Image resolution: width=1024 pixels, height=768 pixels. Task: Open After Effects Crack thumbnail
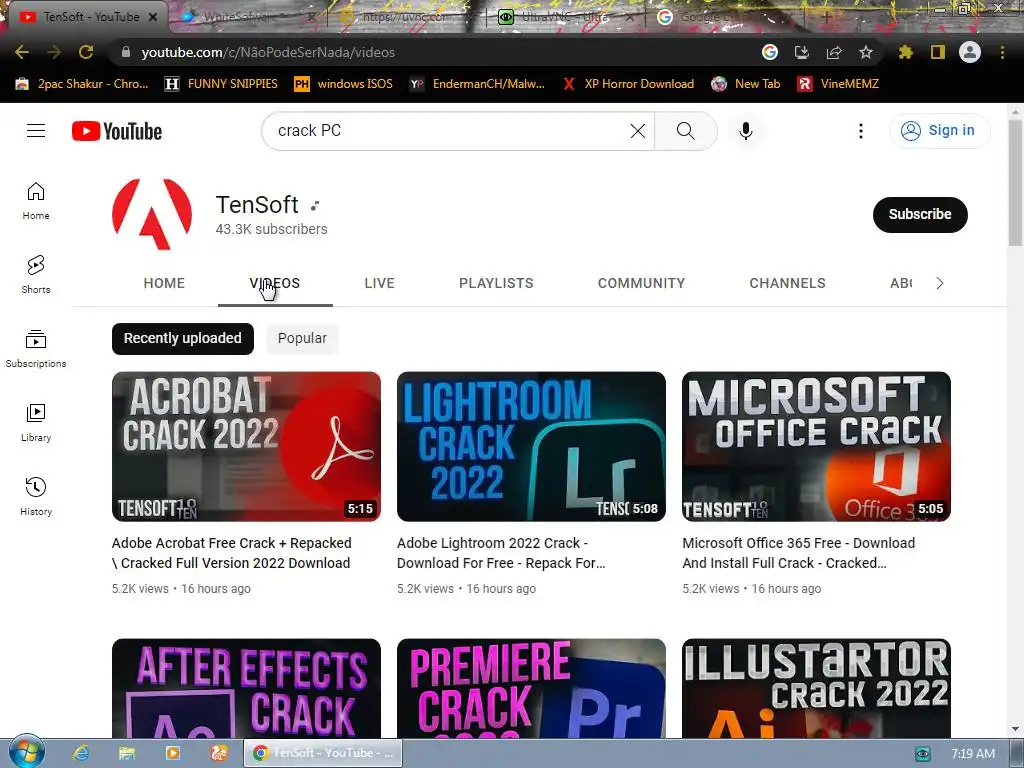point(246,688)
